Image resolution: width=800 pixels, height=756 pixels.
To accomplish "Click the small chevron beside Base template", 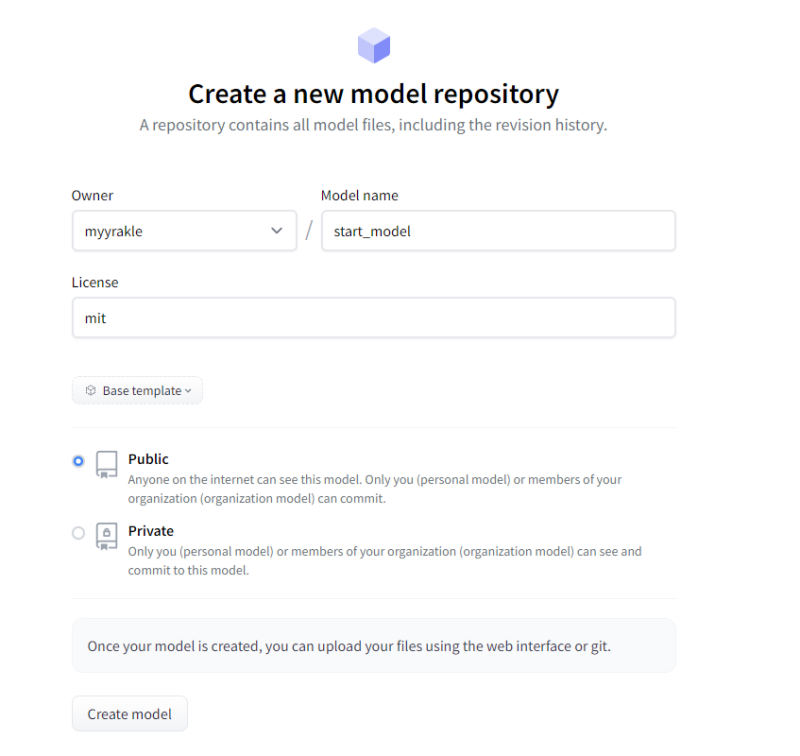I will 188,391.
